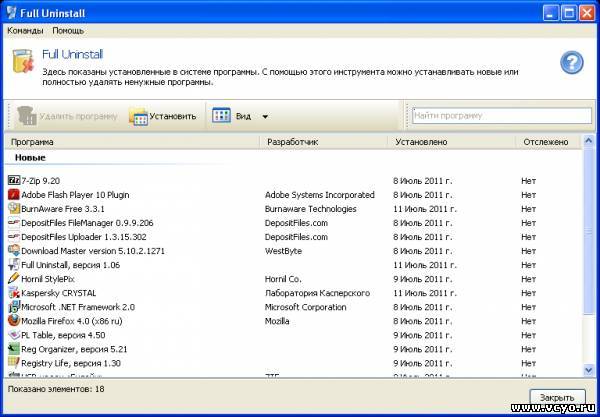Click the Удалить программу button

(67, 116)
